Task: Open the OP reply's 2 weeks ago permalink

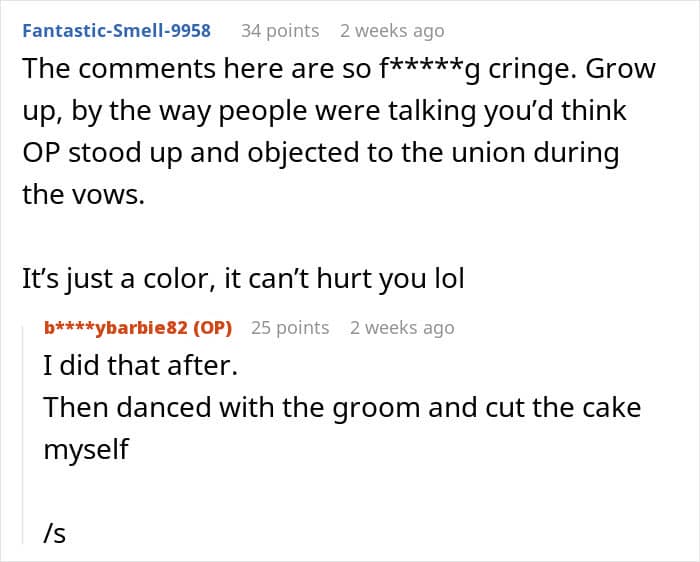Action: pos(402,328)
